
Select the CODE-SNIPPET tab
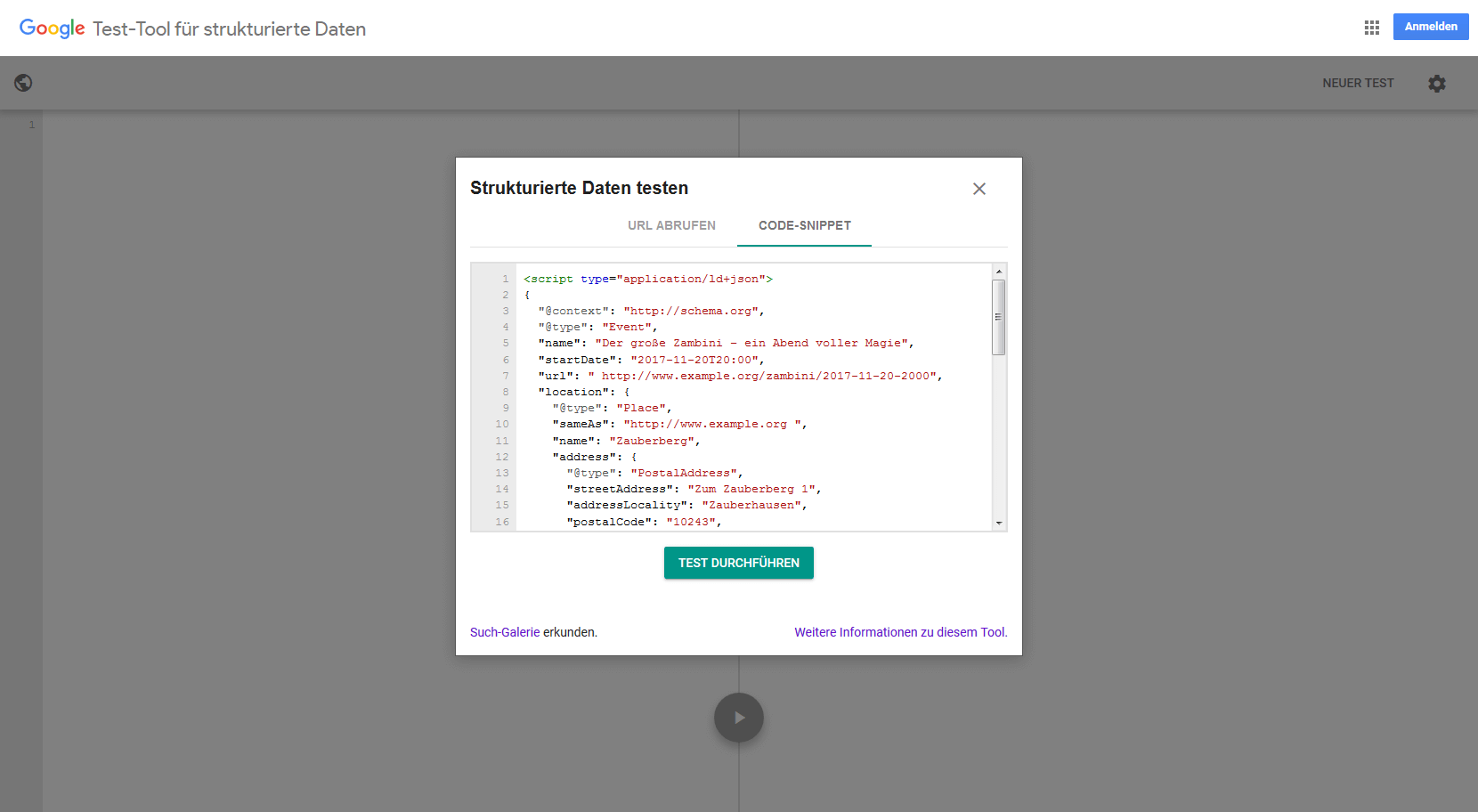(x=805, y=225)
